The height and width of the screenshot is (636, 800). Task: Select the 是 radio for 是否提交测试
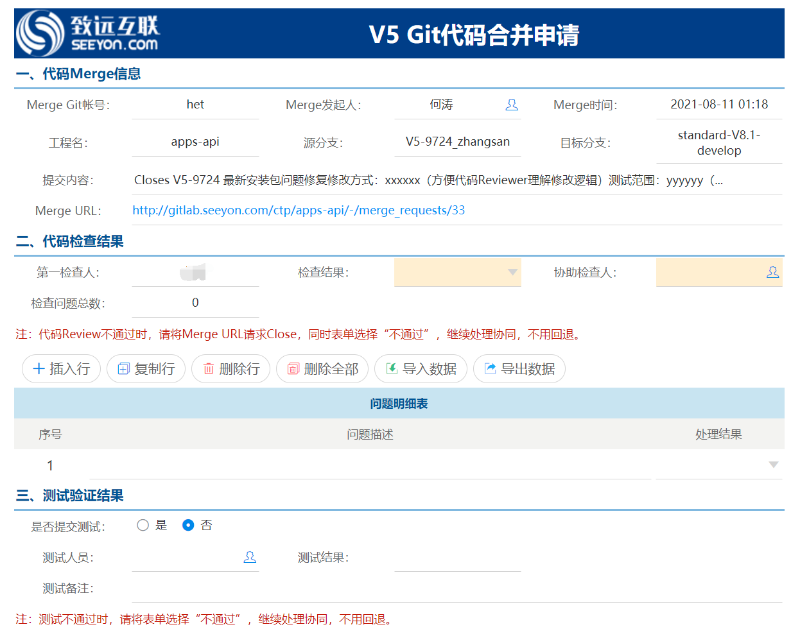coord(143,525)
